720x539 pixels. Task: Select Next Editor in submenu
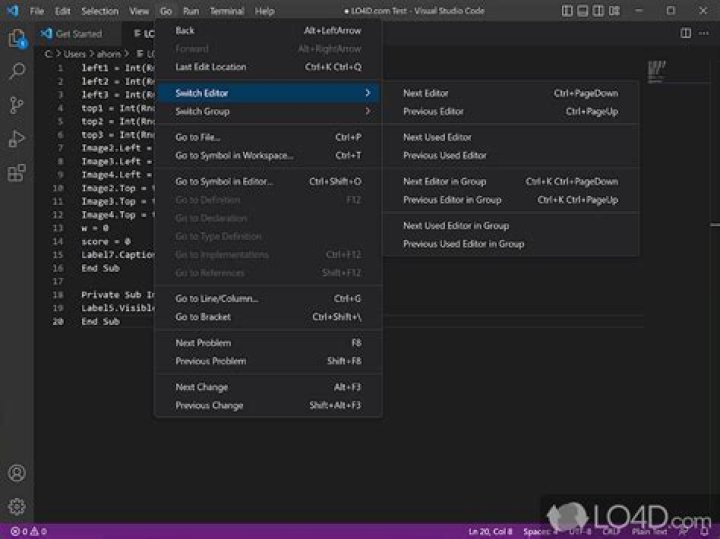(x=511, y=93)
